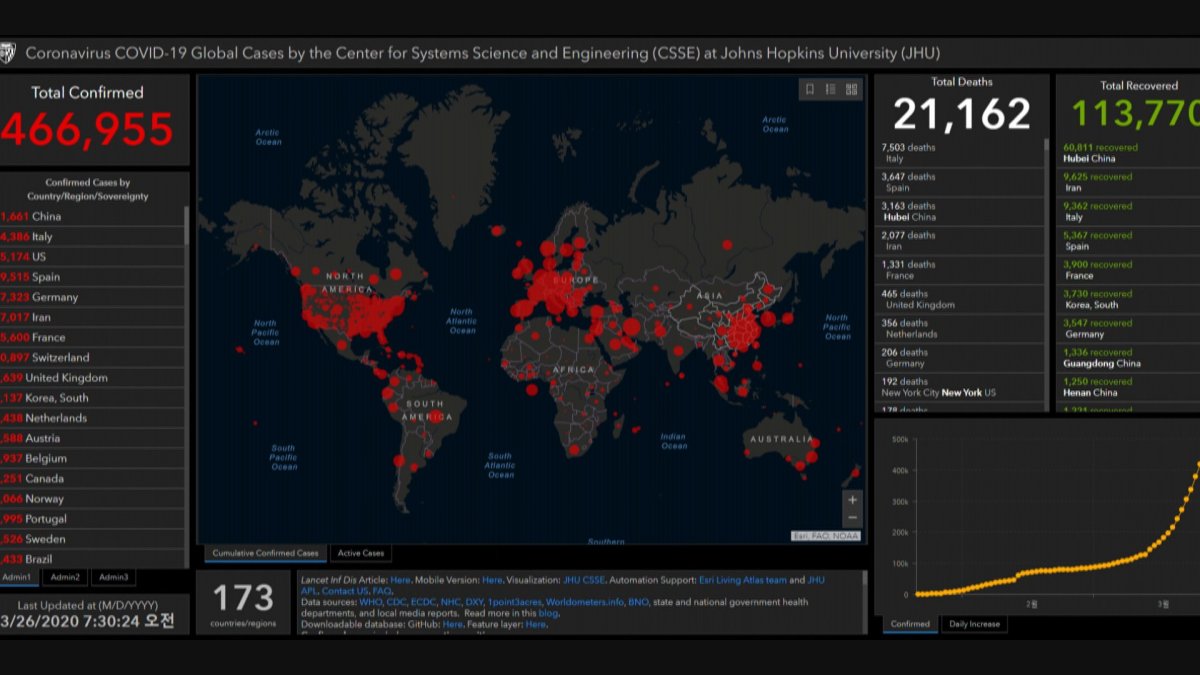Image resolution: width=1200 pixels, height=675 pixels.
Task: Select the Cumulative Confirmed Cases tab
Action: click(265, 553)
